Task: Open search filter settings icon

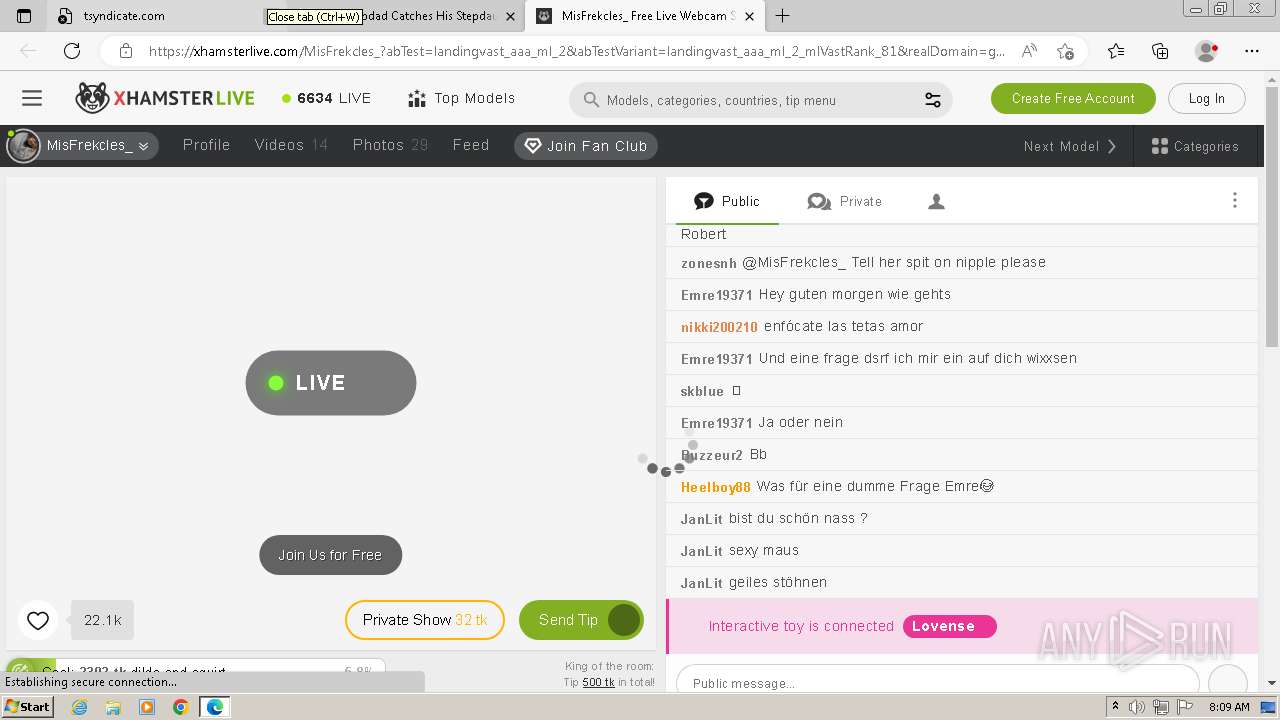Action: (x=932, y=100)
